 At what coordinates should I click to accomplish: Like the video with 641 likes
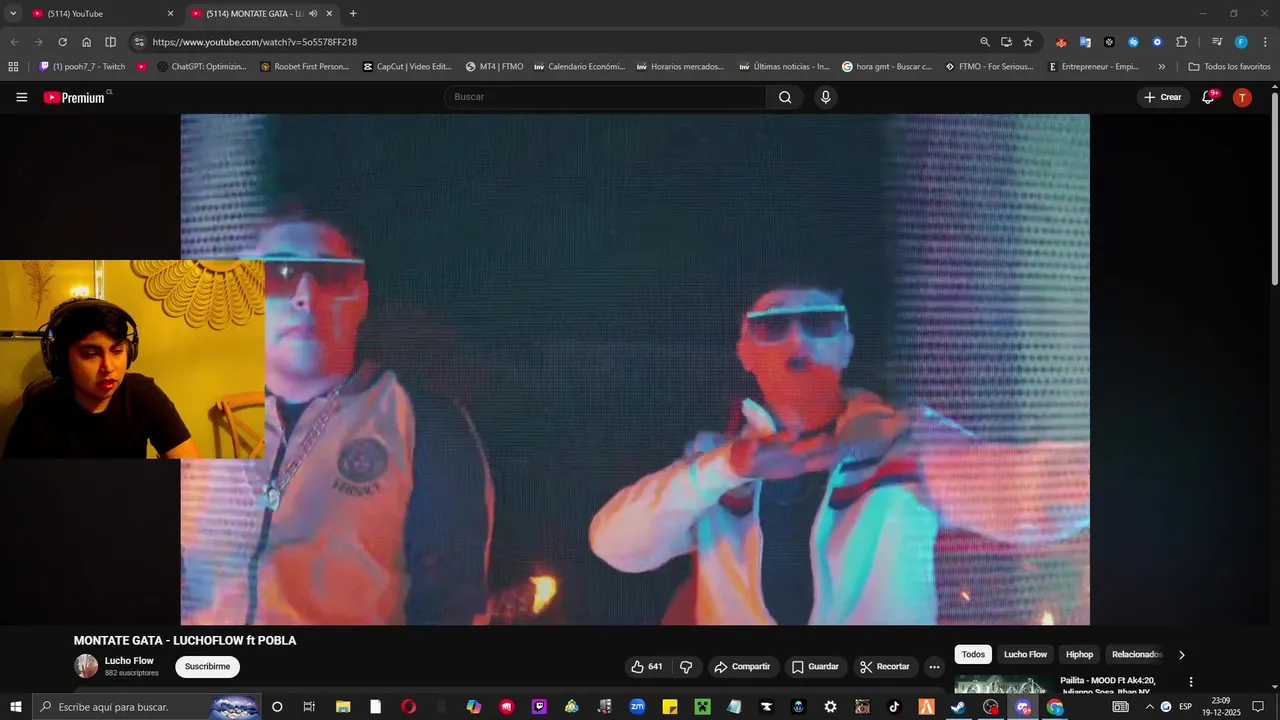(647, 667)
